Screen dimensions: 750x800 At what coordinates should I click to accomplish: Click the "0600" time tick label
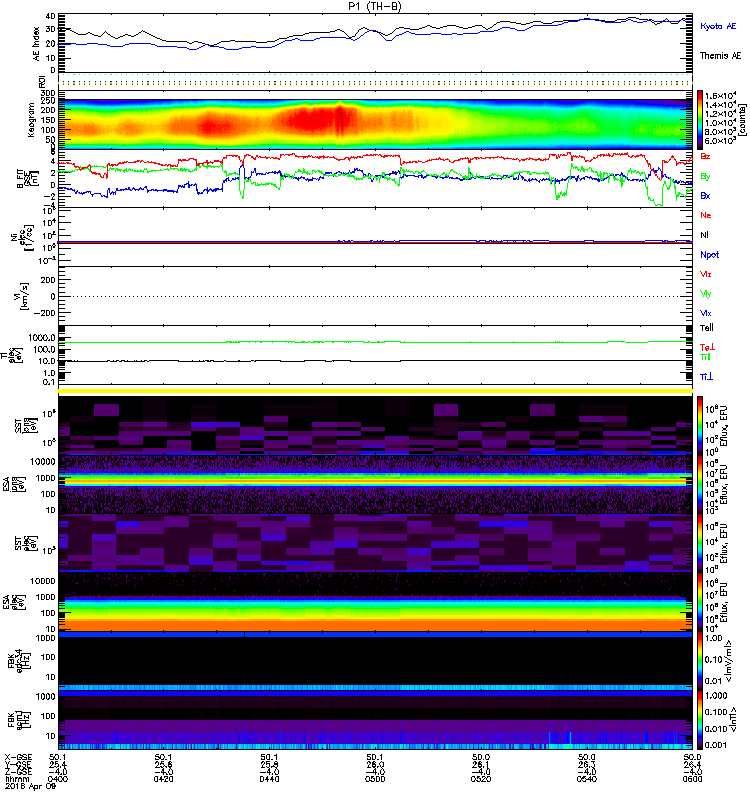click(692, 779)
